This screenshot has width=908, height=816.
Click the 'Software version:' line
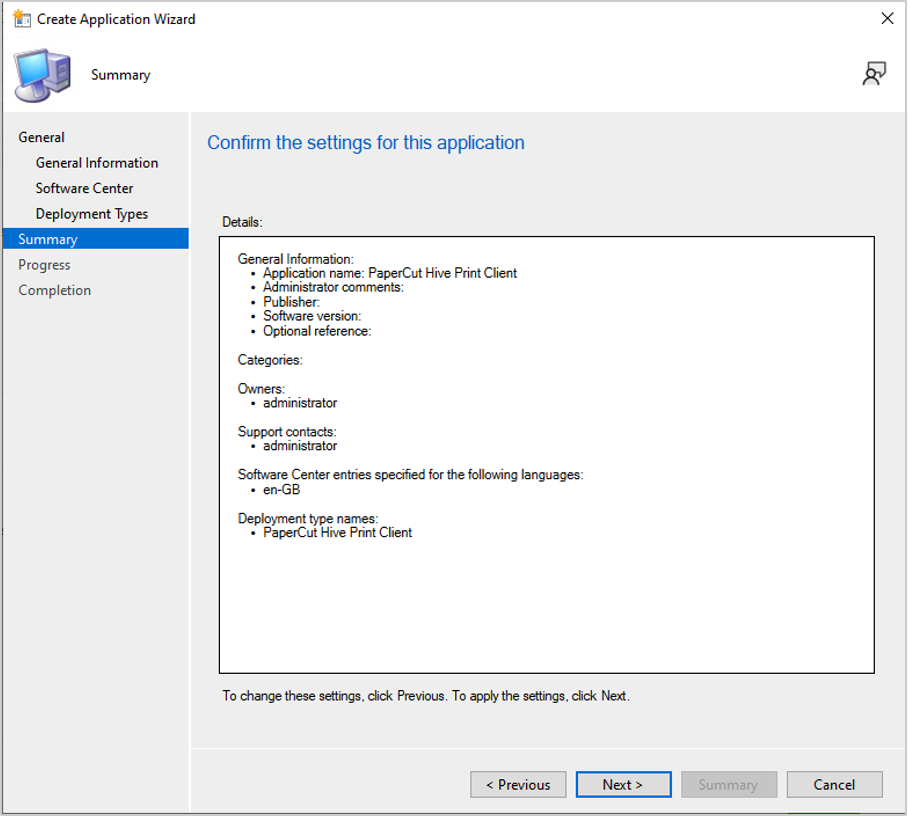click(312, 316)
